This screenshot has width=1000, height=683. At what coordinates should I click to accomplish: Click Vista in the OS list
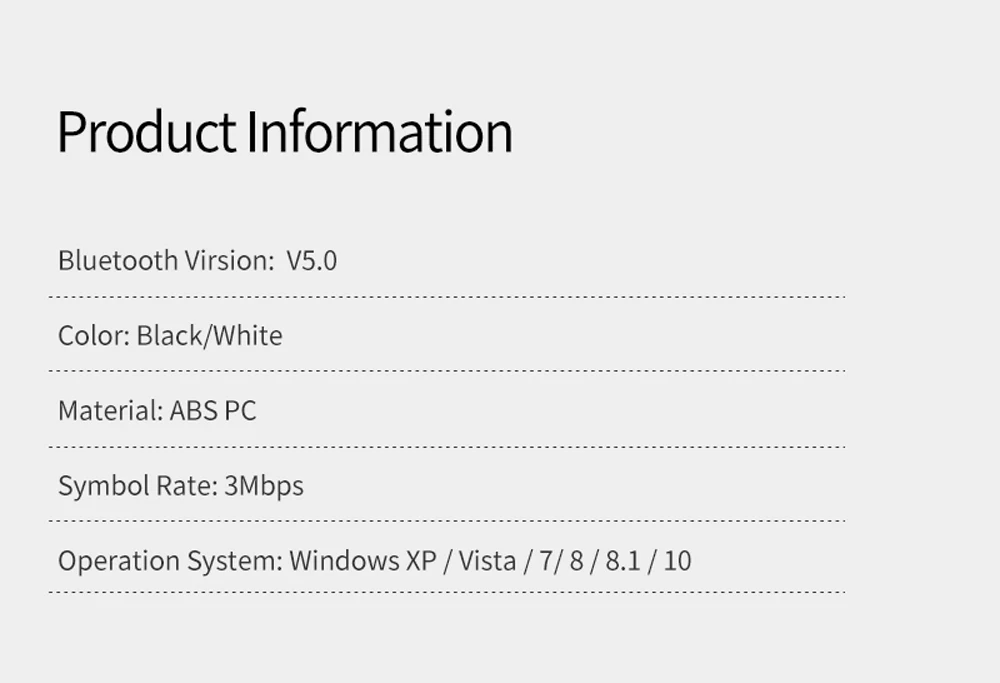tap(487, 561)
